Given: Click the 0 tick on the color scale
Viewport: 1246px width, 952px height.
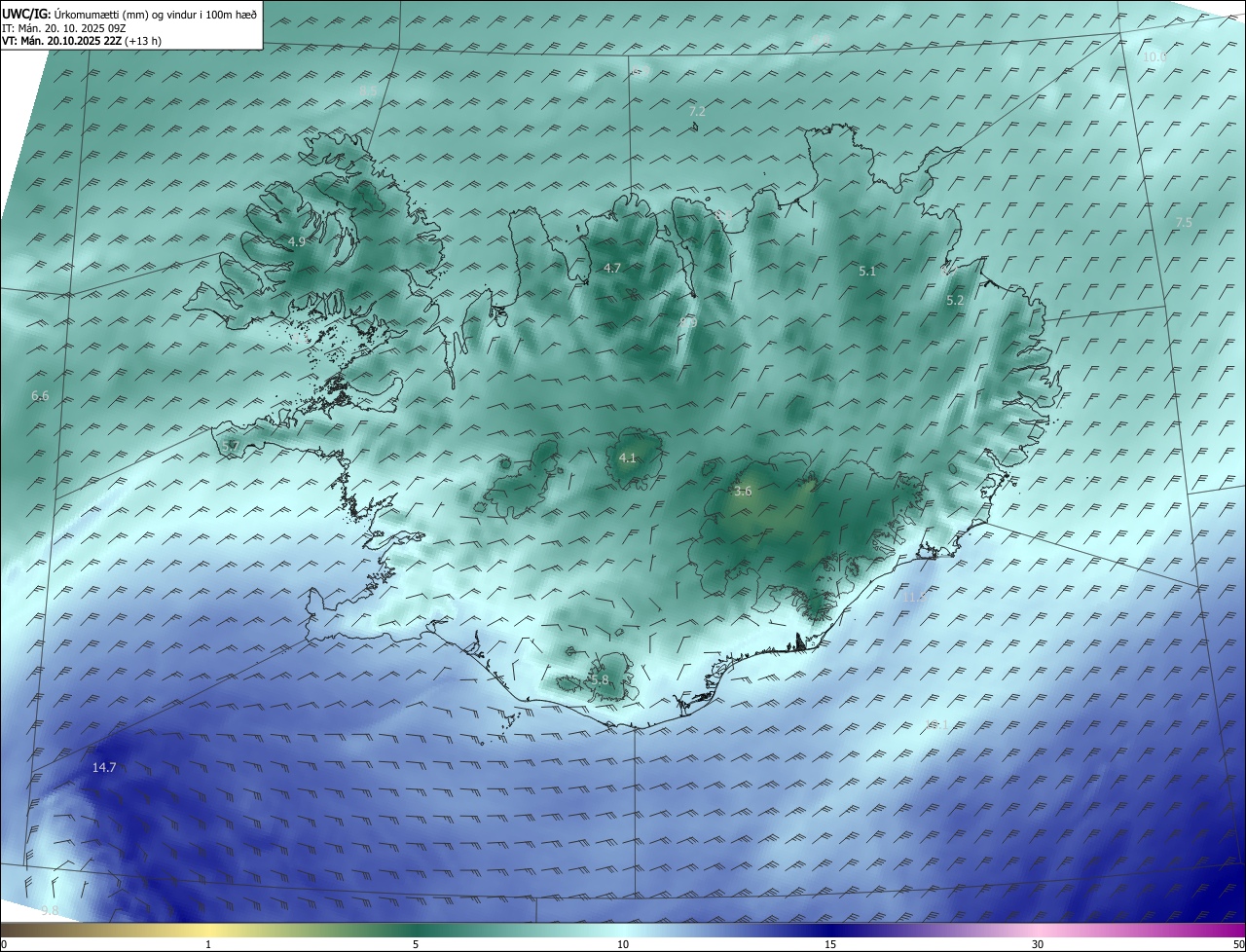Looking at the screenshot, I should 4,944.
